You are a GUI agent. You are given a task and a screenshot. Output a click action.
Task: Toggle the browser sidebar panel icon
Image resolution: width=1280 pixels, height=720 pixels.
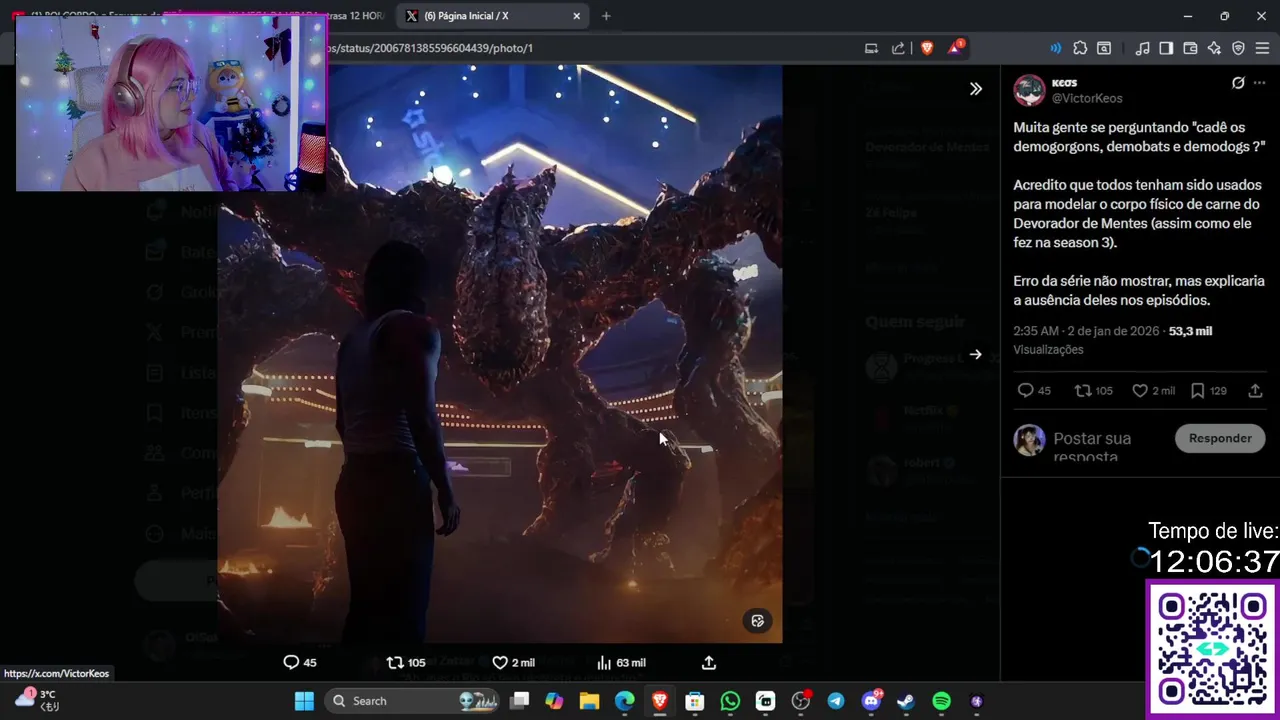1166,48
